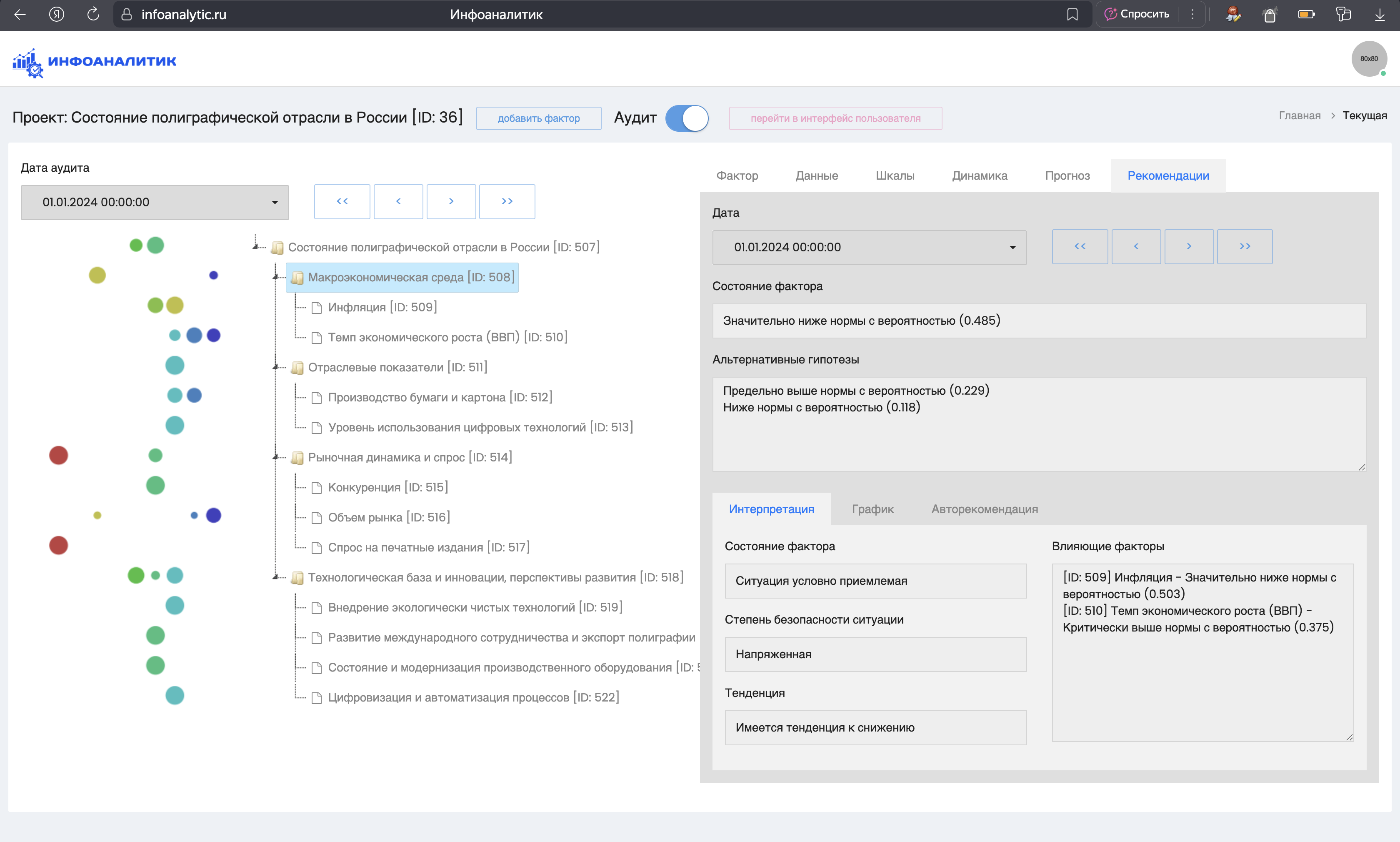Screen dimensions: 1400x842
Task: Open the browser downloads icon
Action: (x=1380, y=14)
